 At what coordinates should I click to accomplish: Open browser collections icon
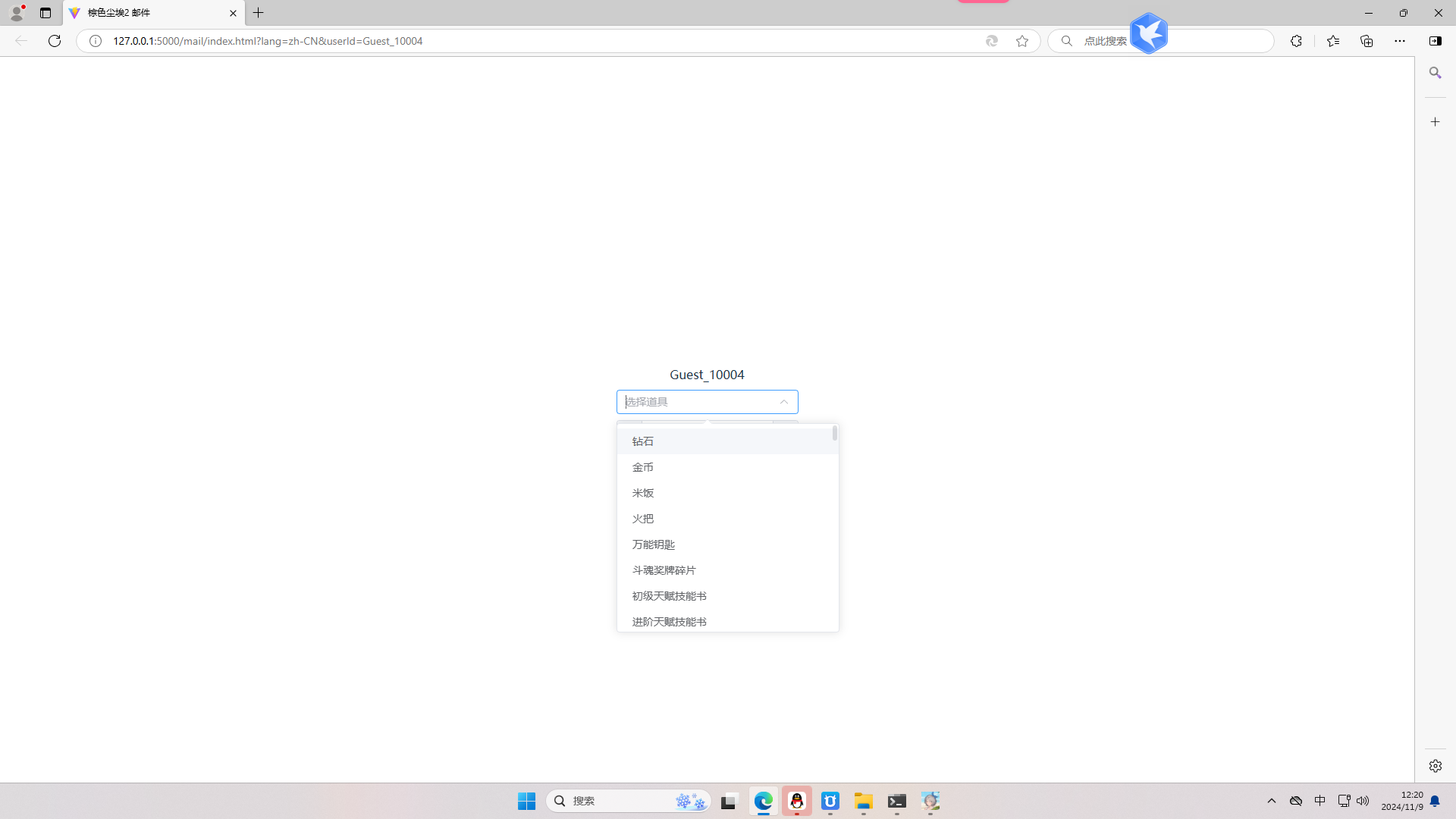click(x=1367, y=41)
